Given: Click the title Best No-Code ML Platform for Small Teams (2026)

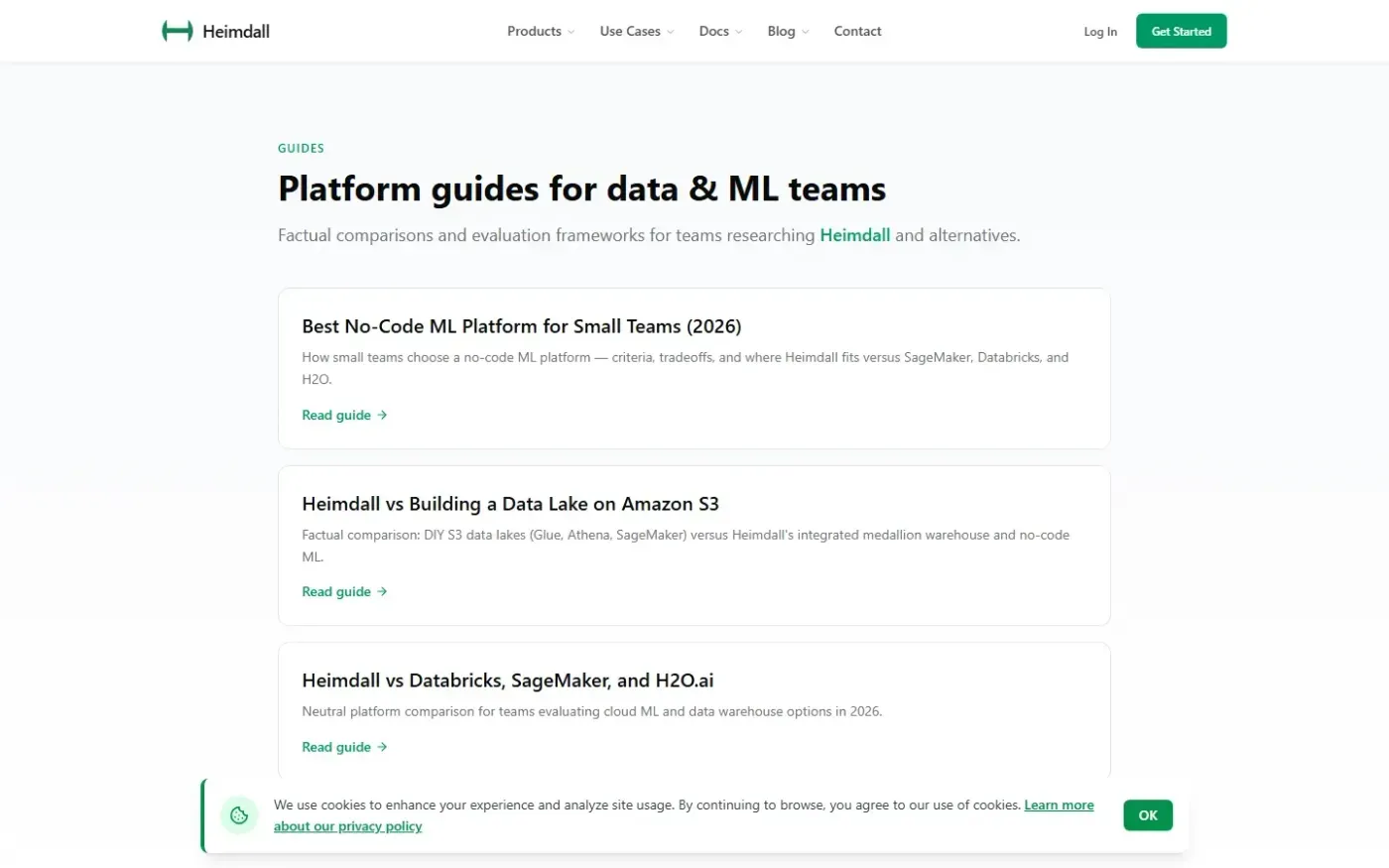Looking at the screenshot, I should click(522, 326).
